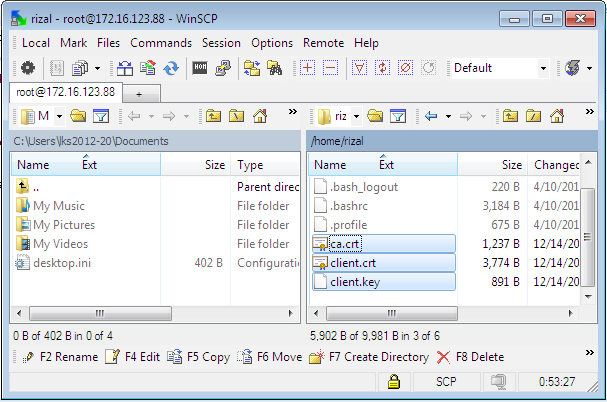Click the Unselect Files minus icon

(x=330, y=68)
